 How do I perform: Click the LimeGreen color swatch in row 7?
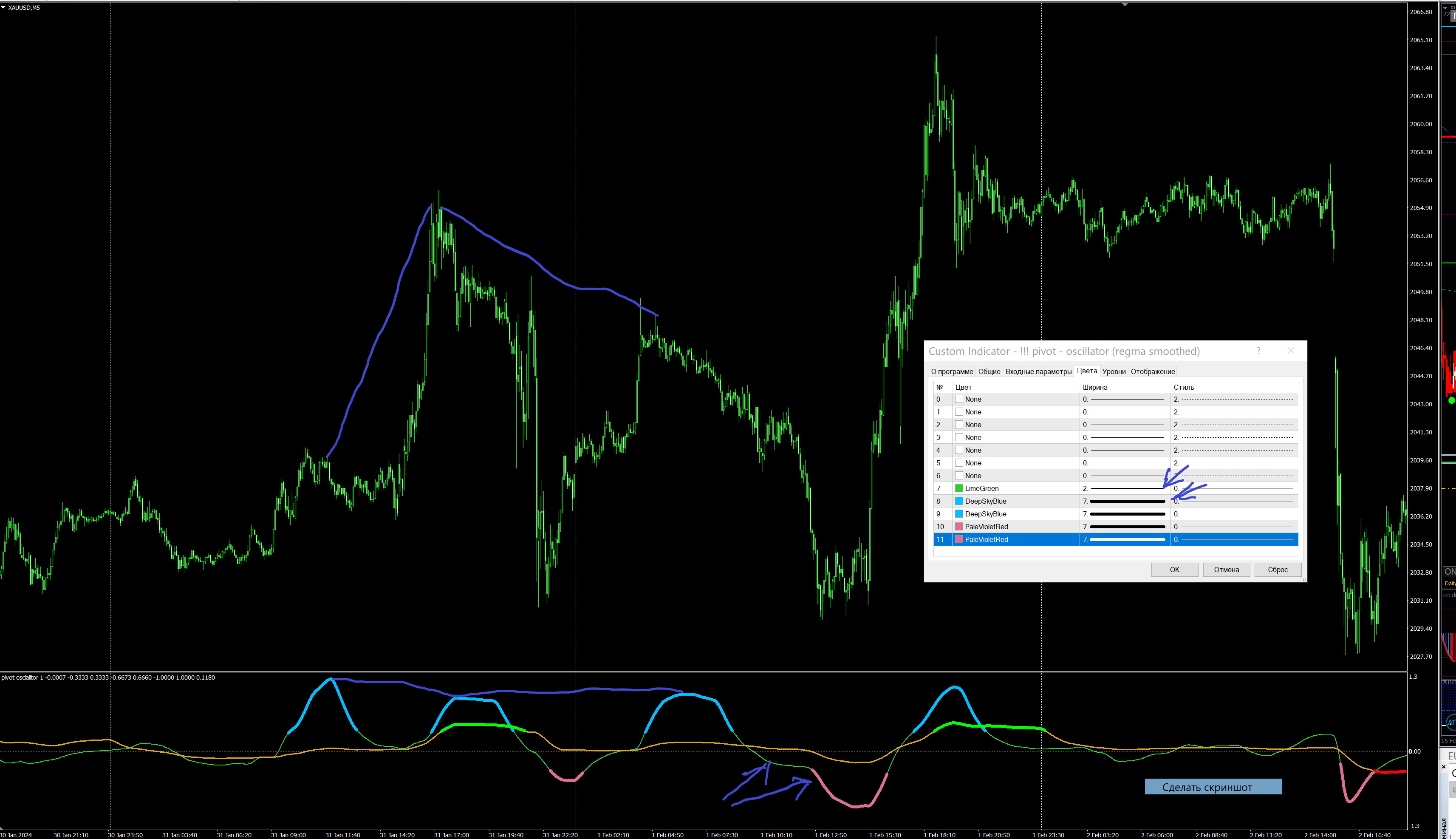pos(959,489)
